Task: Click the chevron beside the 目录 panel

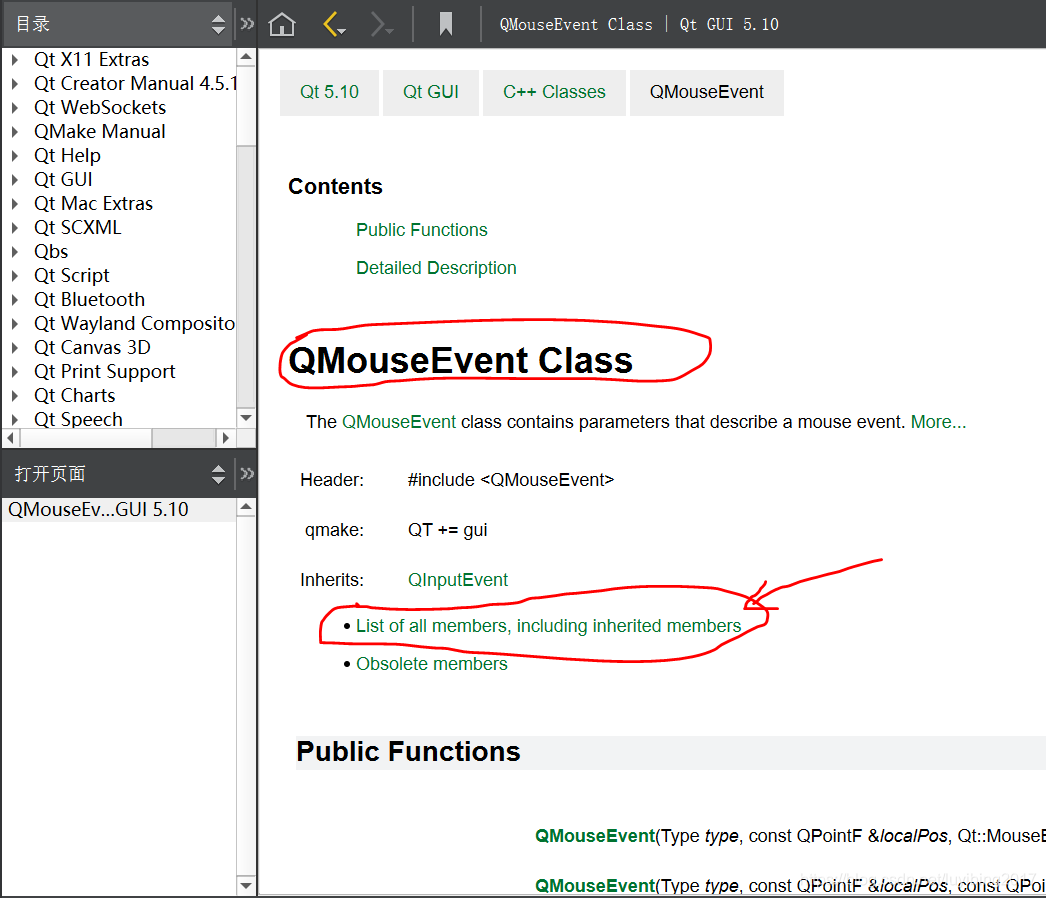Action: [x=247, y=25]
